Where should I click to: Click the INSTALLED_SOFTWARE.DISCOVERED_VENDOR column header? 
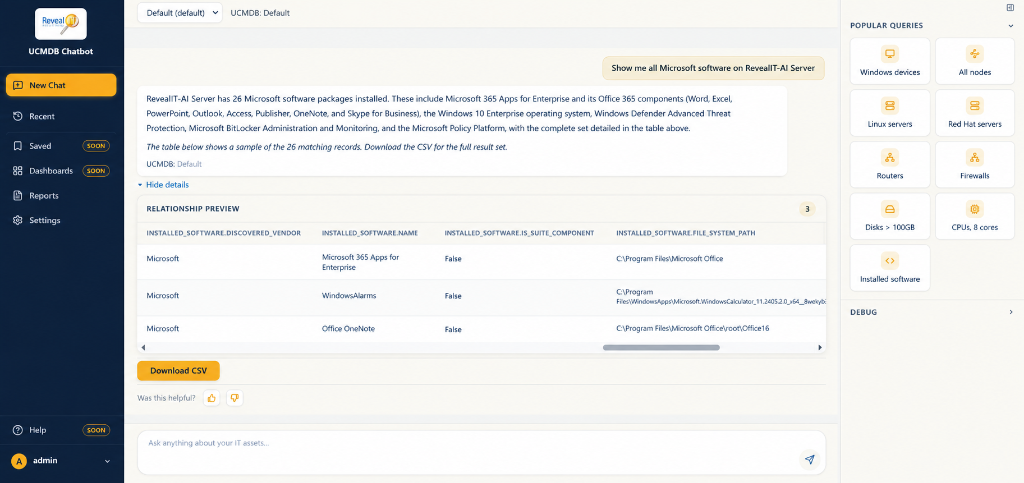223,233
